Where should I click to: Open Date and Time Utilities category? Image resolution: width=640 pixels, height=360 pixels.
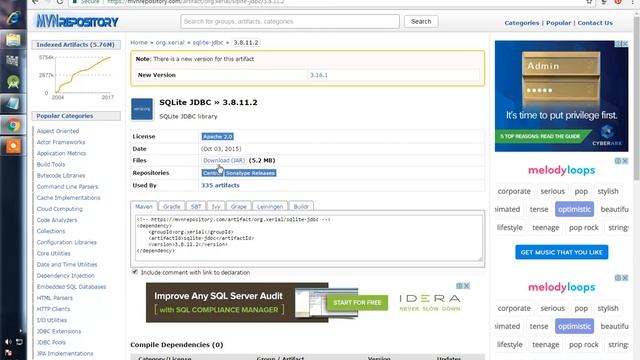click(67, 264)
